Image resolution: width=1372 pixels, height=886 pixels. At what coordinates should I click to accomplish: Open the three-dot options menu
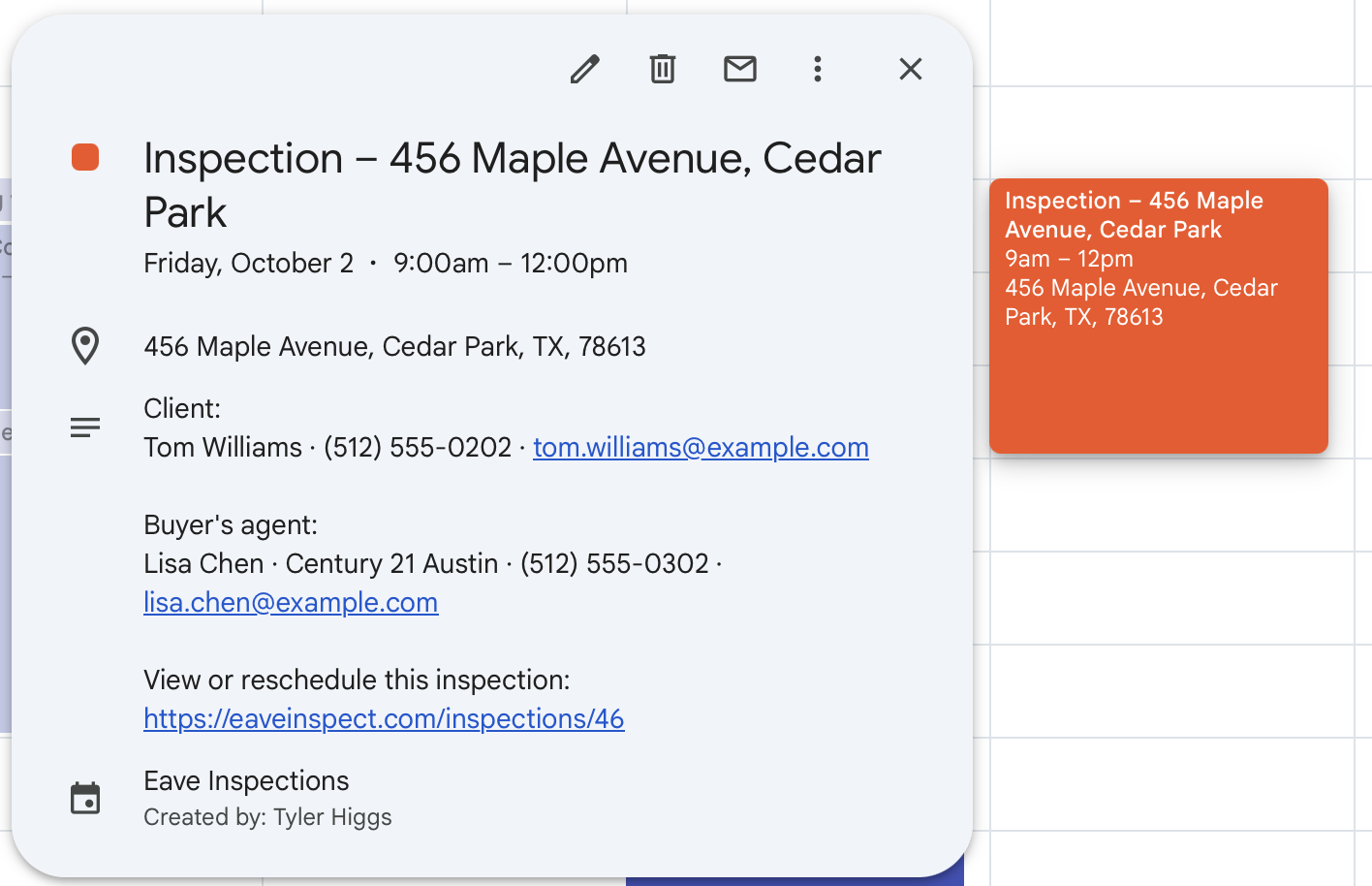point(818,69)
